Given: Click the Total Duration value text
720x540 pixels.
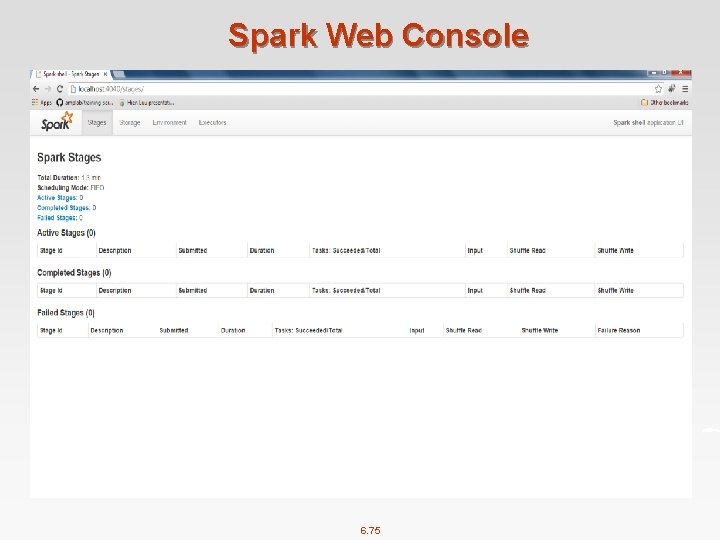Looking at the screenshot, I should point(90,178).
